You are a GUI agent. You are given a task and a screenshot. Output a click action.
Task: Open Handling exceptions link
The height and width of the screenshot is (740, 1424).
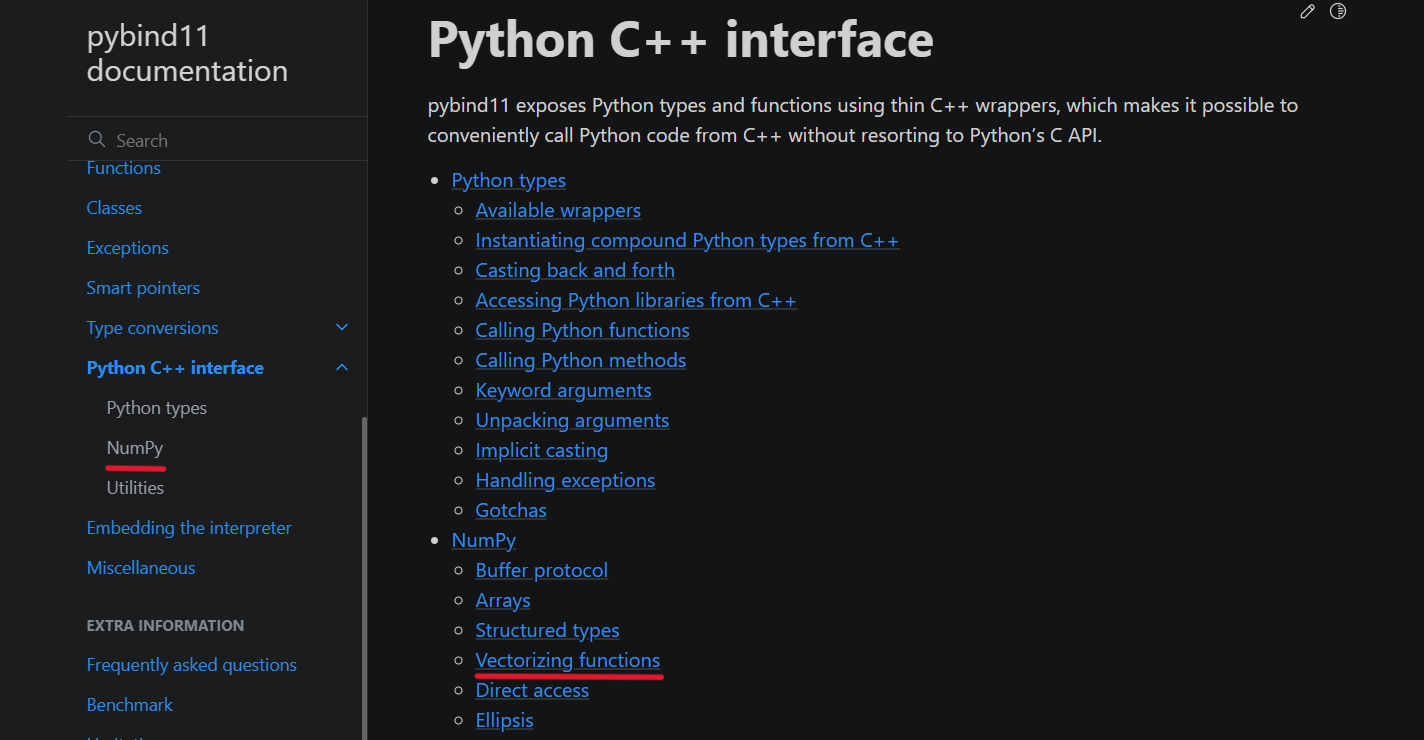[x=565, y=480]
